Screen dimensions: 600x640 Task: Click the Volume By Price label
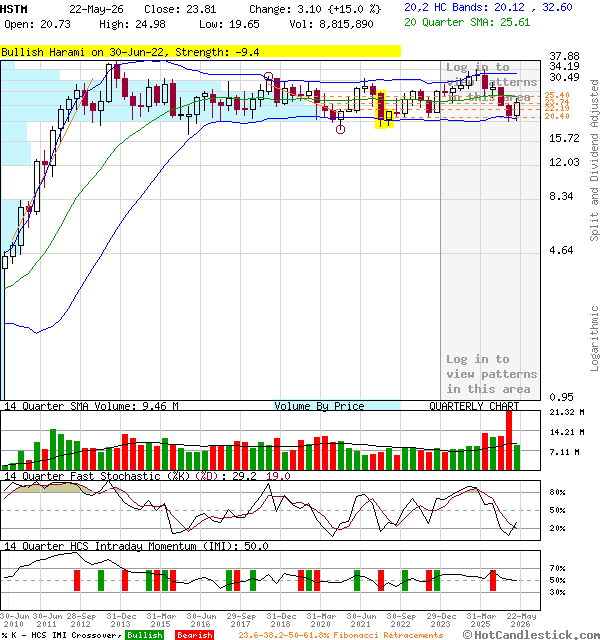point(319,406)
